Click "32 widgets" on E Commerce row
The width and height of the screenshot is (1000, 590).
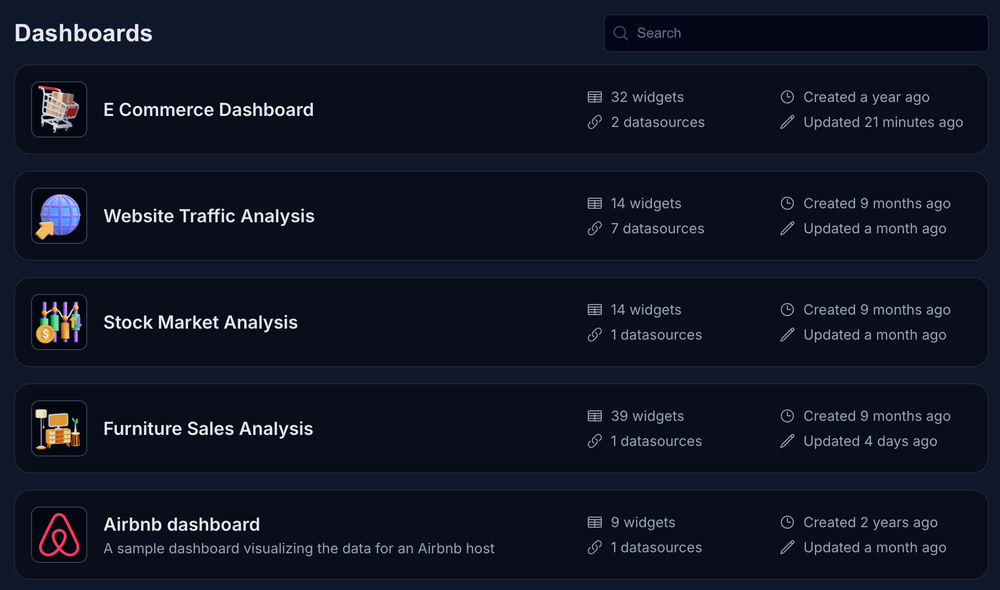(647, 97)
